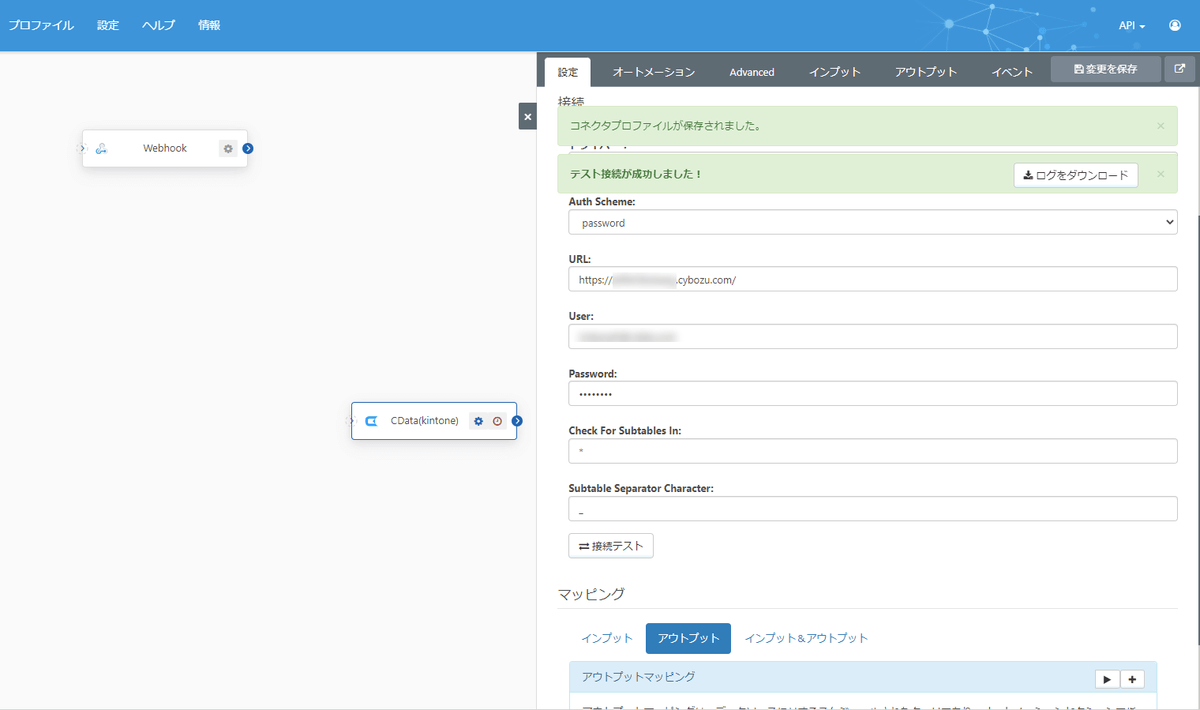Open connector in new window icon
Screen dimensions: 1200x710
click(1180, 69)
